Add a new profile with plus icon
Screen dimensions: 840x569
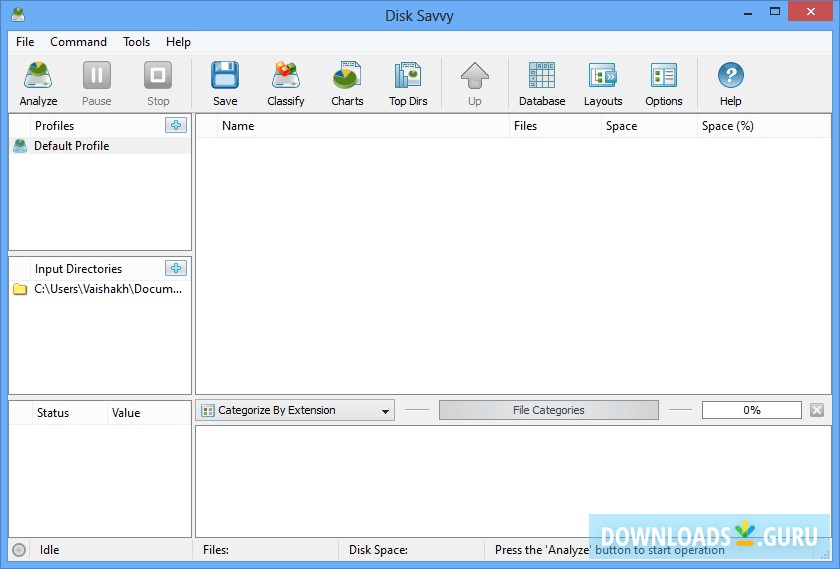176,125
